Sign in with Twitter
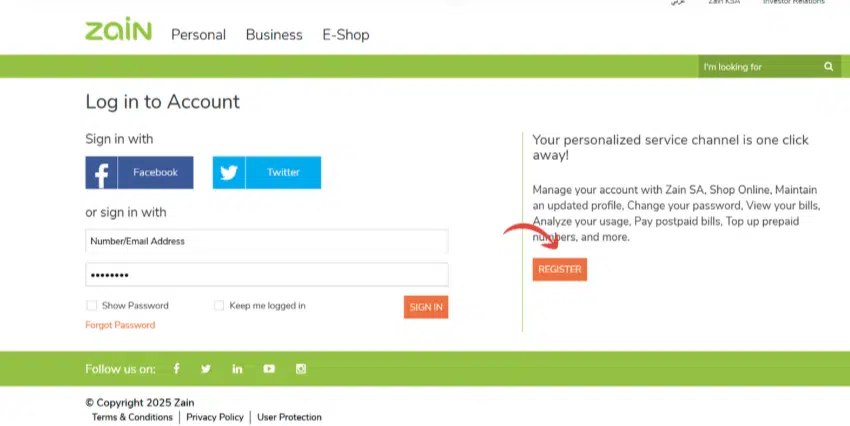Image resolution: width=850 pixels, height=426 pixels. coord(267,173)
